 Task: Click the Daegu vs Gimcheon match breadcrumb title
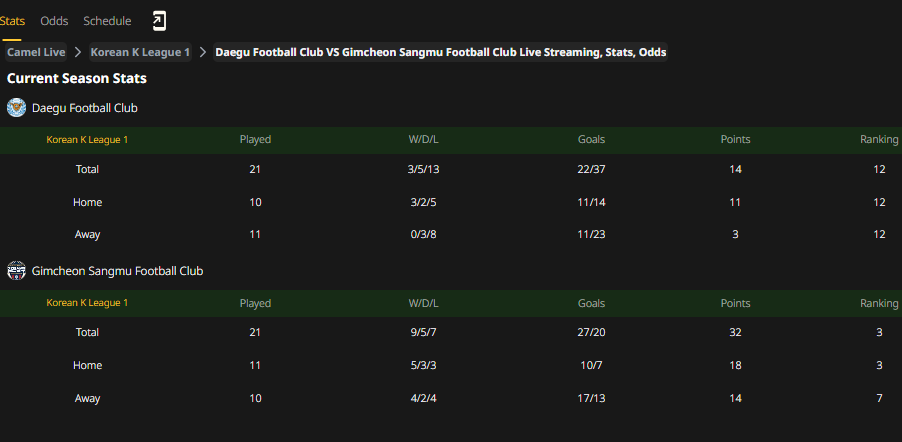point(441,52)
